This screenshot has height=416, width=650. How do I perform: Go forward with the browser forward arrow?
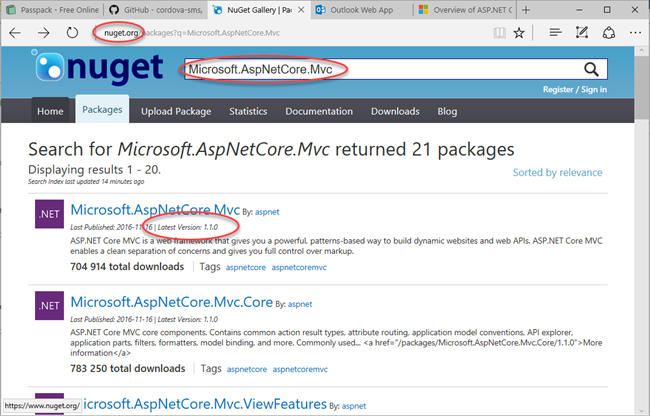click(44, 33)
